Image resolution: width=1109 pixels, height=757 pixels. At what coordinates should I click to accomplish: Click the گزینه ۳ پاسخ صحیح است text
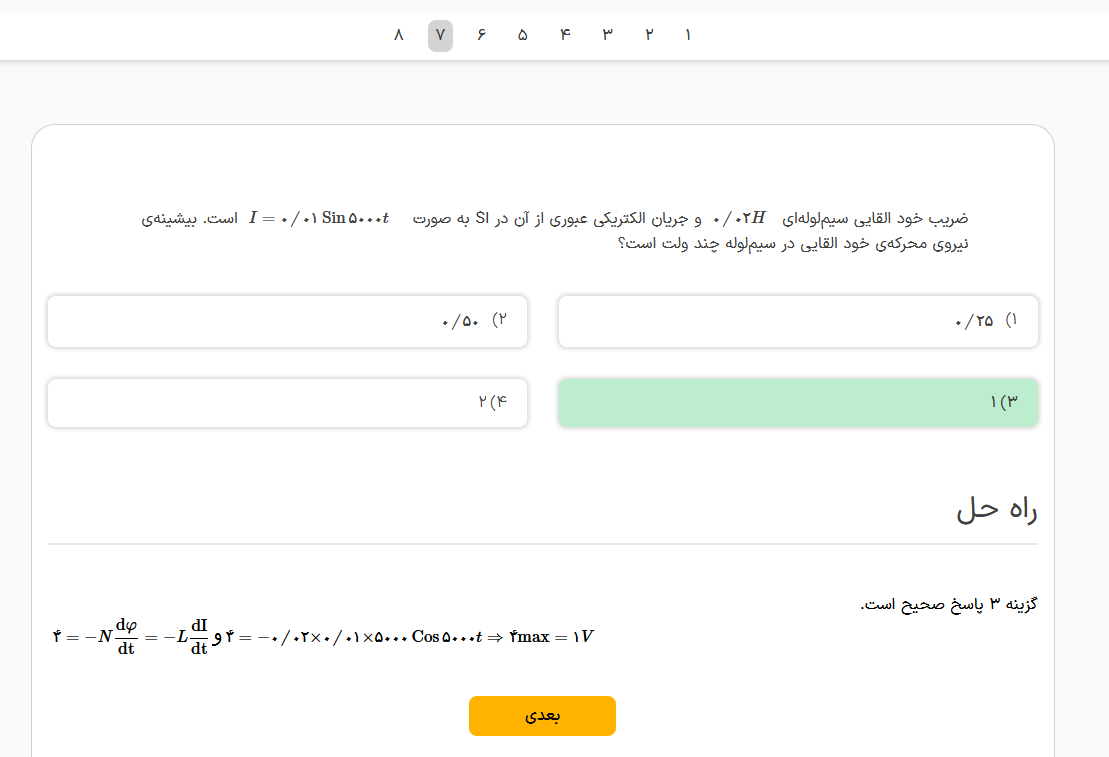point(949,605)
